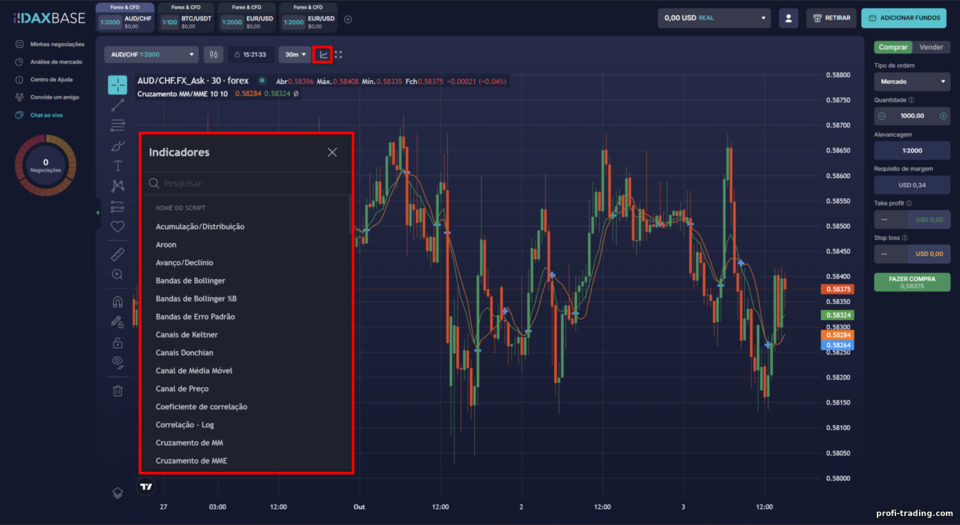Select Canal de Preço indicator
Screen dimensions: 960x525
tap(182, 389)
